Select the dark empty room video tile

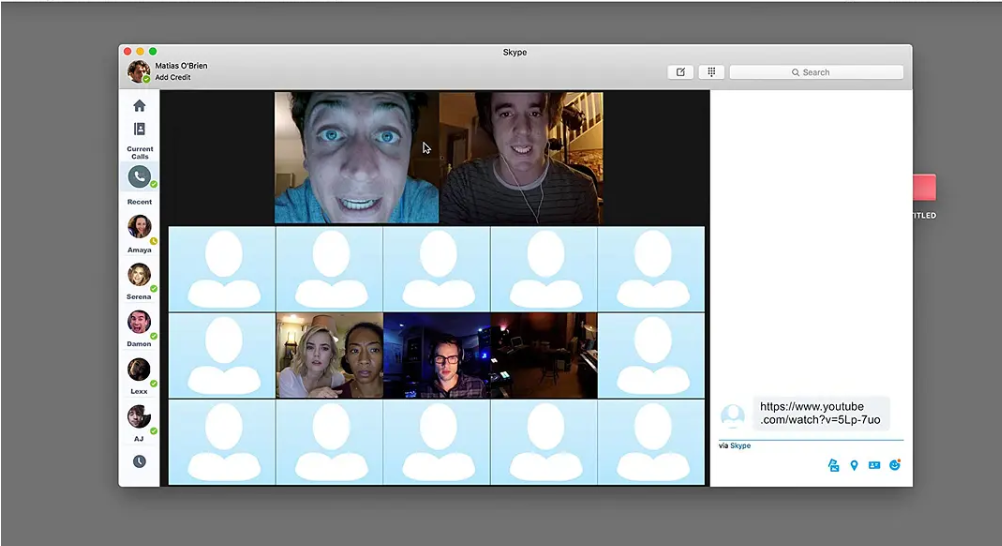tap(544, 355)
